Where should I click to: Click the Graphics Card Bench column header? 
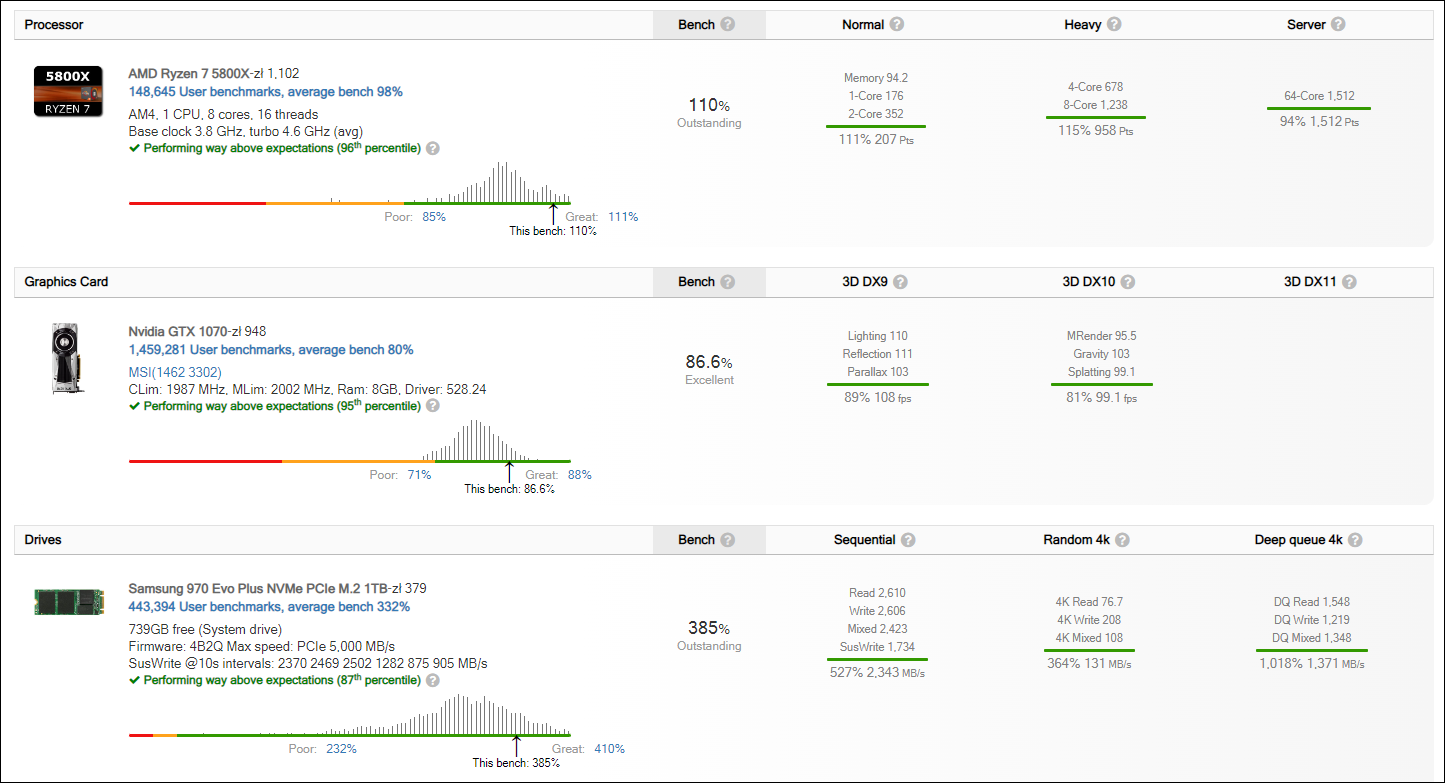pos(709,282)
